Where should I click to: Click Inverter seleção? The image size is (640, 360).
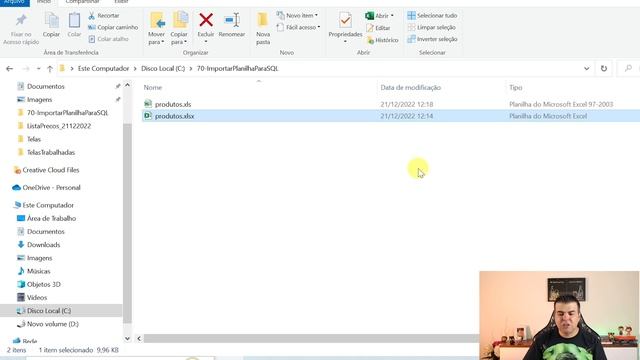tap(432, 39)
